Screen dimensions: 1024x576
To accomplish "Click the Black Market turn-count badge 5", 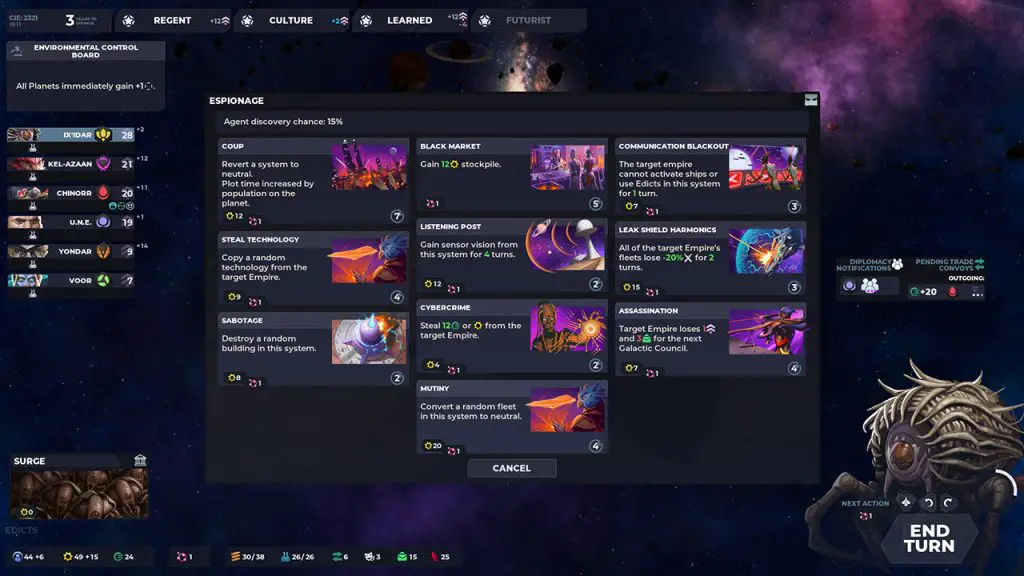I will coord(595,204).
